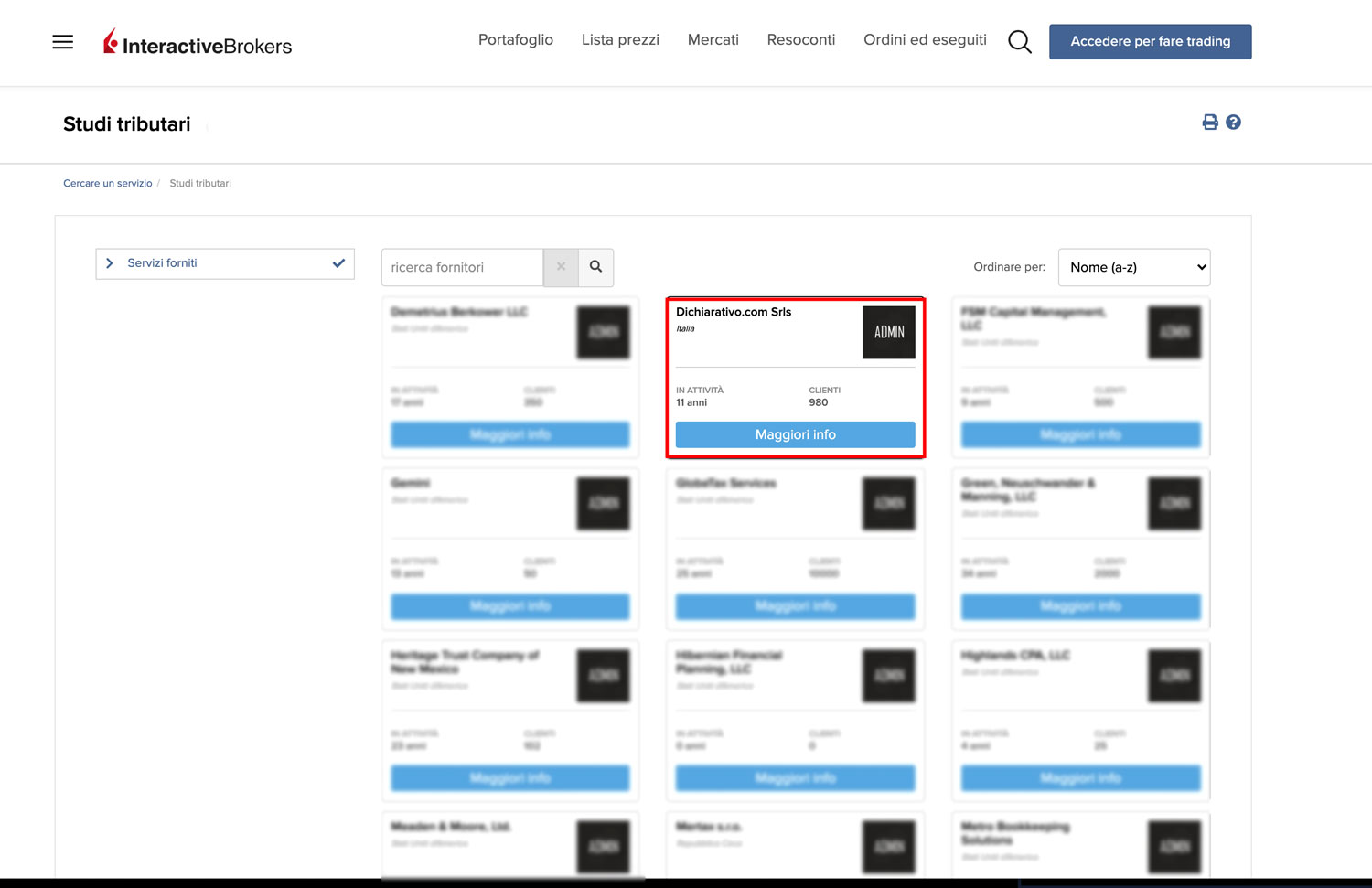Viewport: 1372px width, 888px height.
Task: Click Studi tributari breadcrumb text
Action: tap(200, 184)
